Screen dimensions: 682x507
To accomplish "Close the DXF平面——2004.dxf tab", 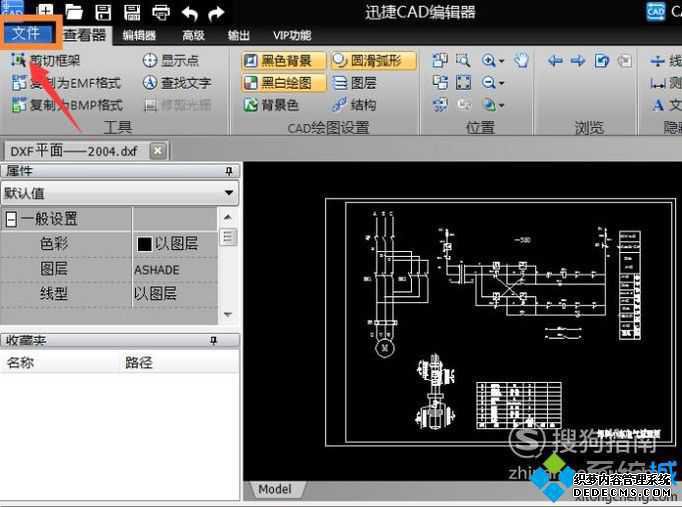I will tap(158, 151).
